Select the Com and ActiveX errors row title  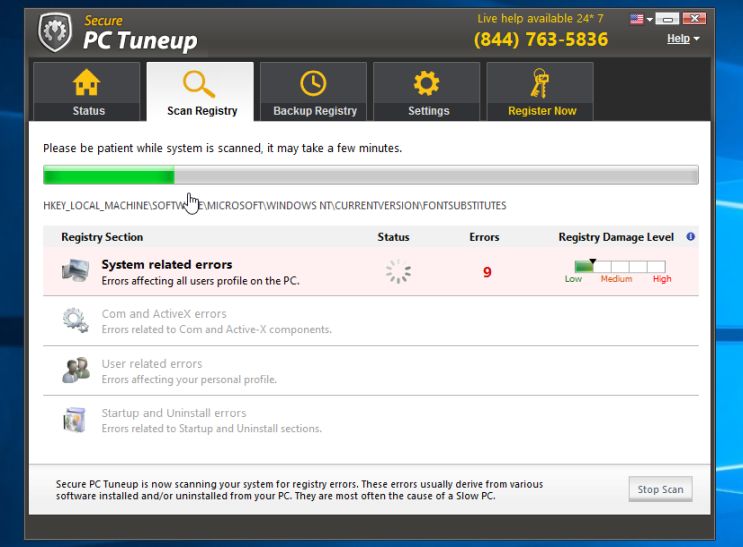click(x=164, y=314)
